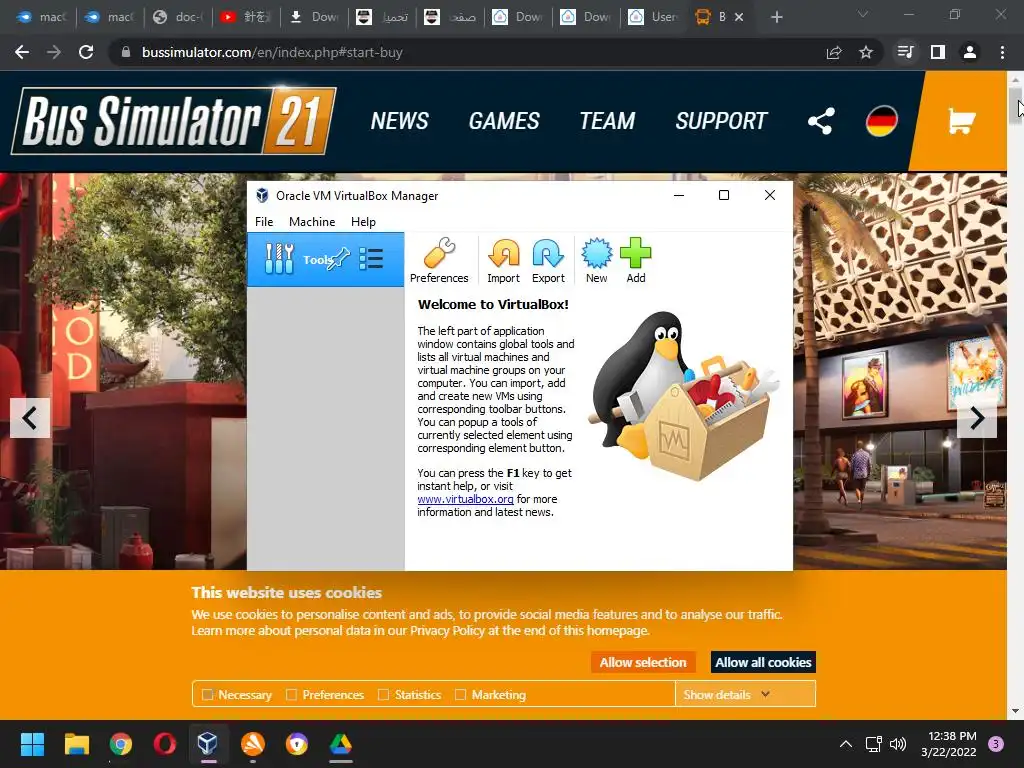1024x768 pixels.
Task: Click Allow selection cookie button
Action: click(643, 662)
